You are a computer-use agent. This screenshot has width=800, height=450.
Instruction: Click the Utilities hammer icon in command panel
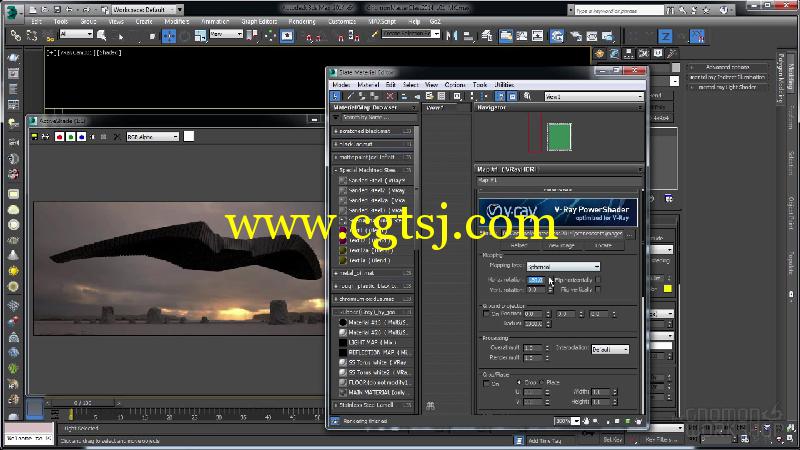pos(672,53)
